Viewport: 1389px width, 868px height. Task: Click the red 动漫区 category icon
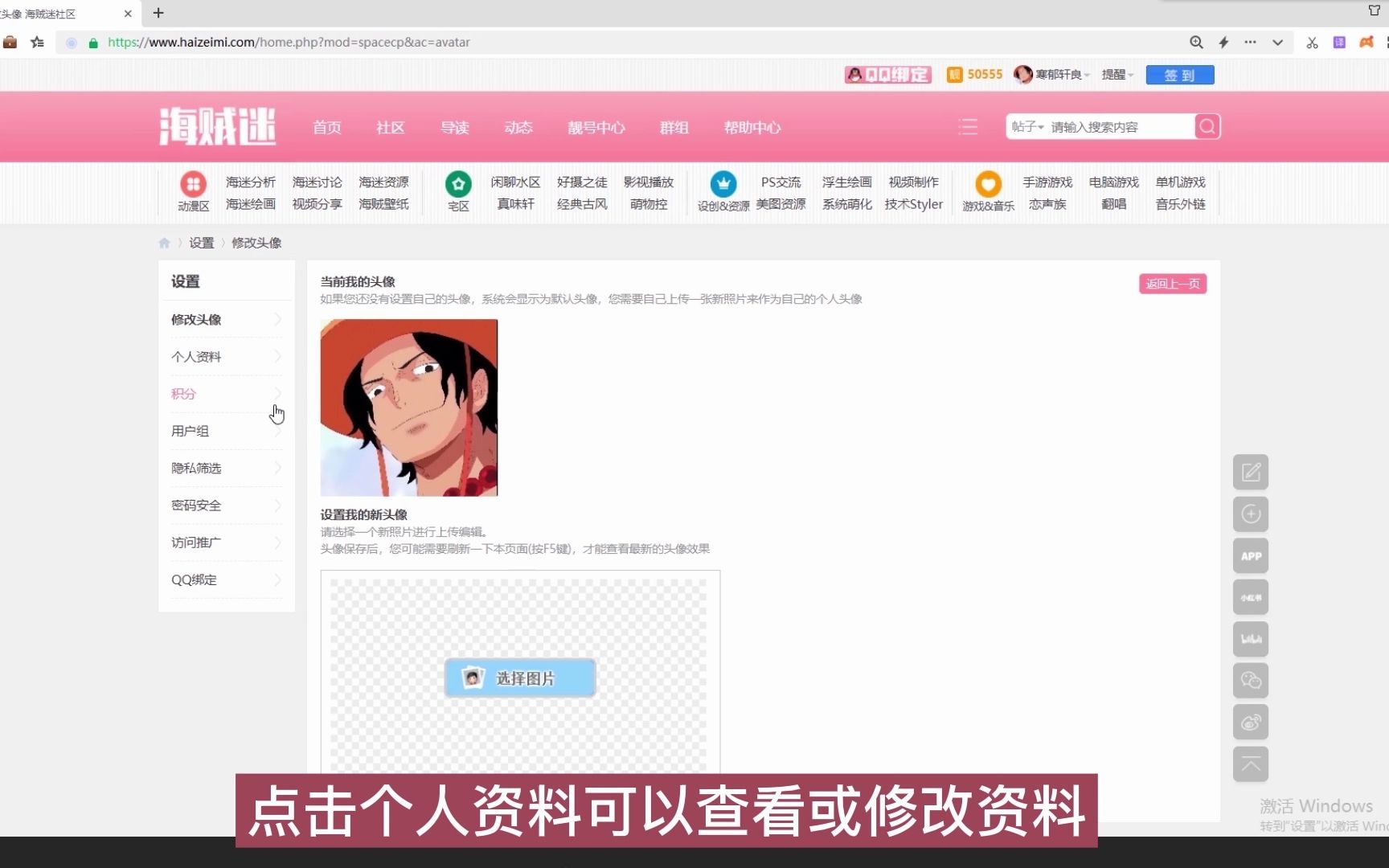click(x=193, y=184)
